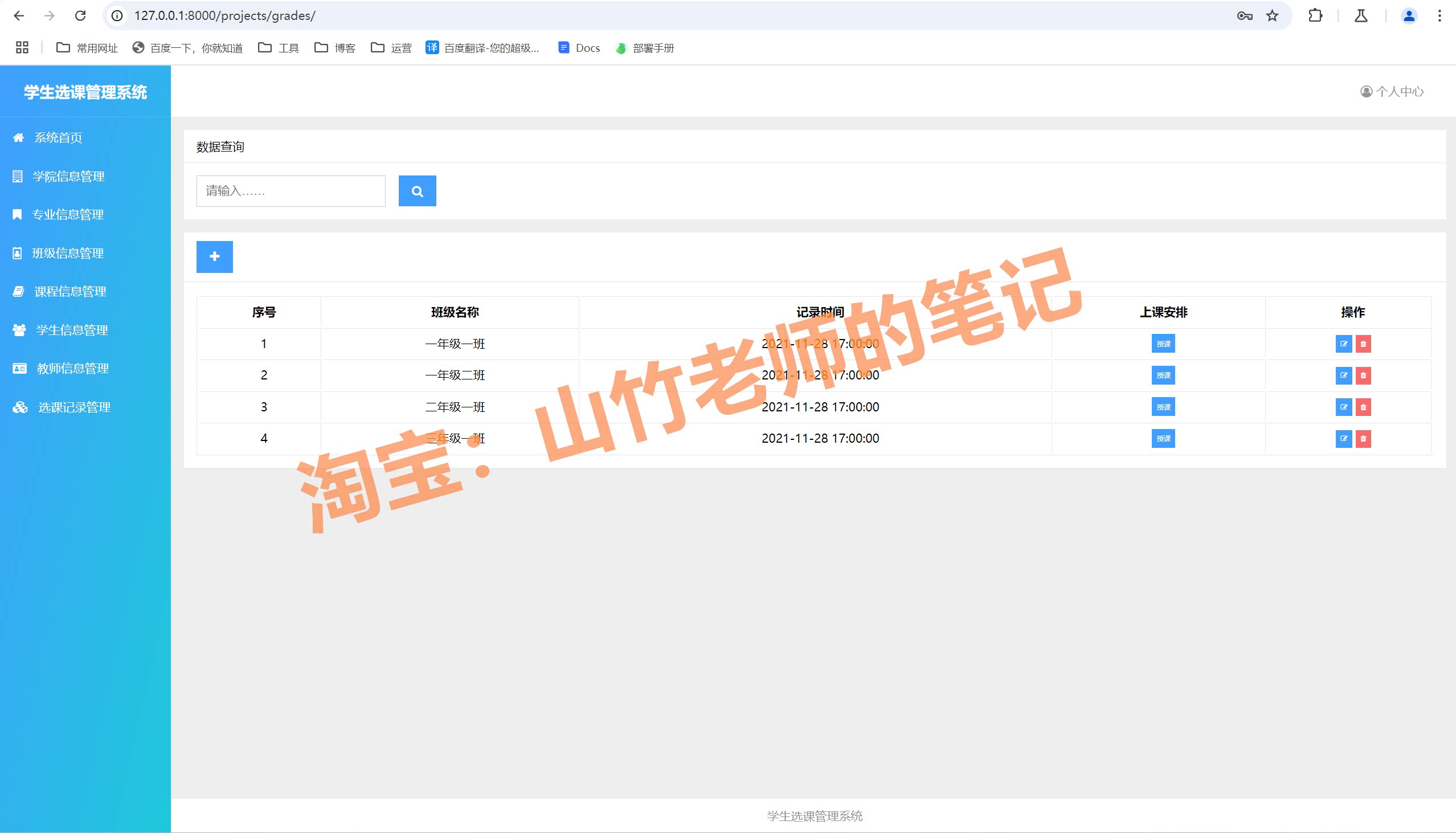Click the 请输入 search input field
The image size is (1456, 833).
tap(291, 191)
